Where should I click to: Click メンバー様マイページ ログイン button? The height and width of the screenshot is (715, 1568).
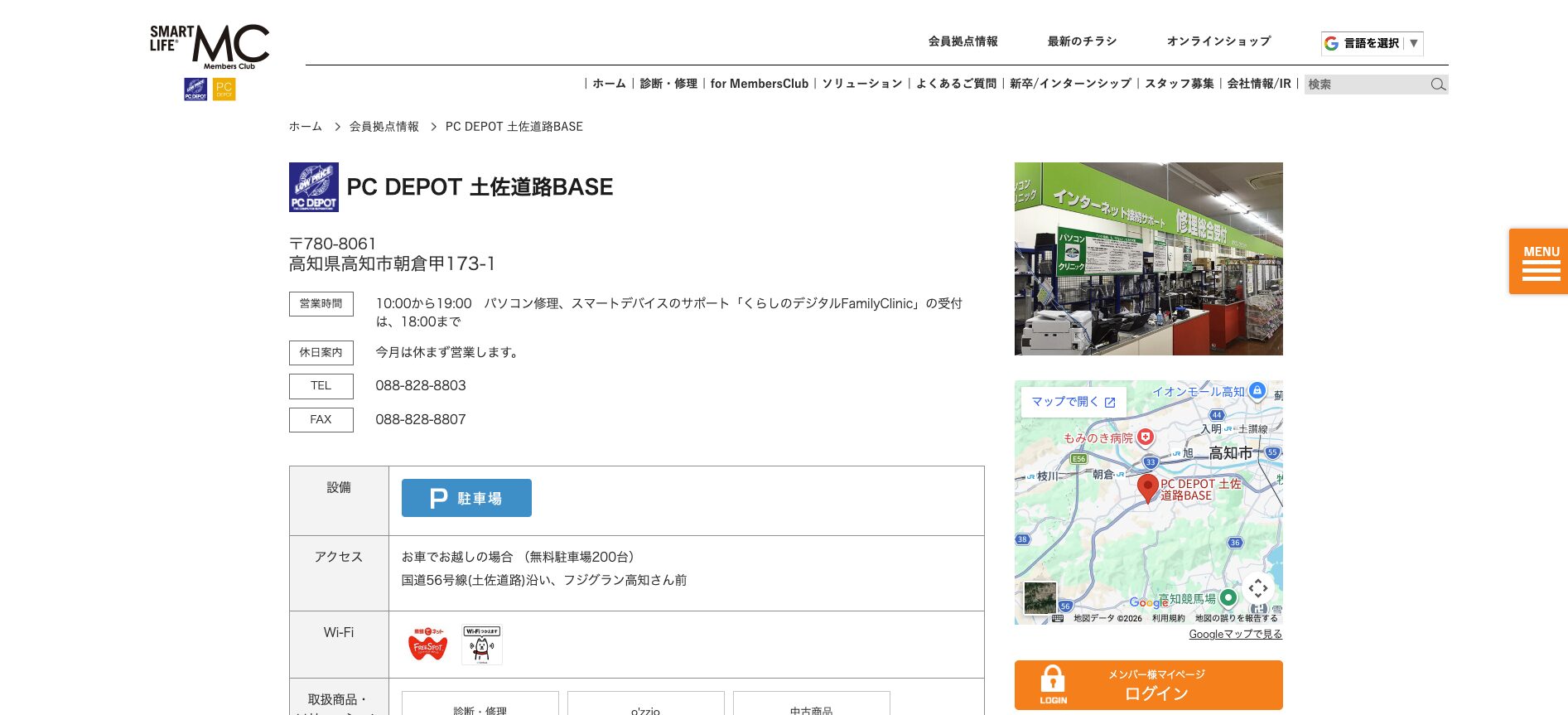1149,685
